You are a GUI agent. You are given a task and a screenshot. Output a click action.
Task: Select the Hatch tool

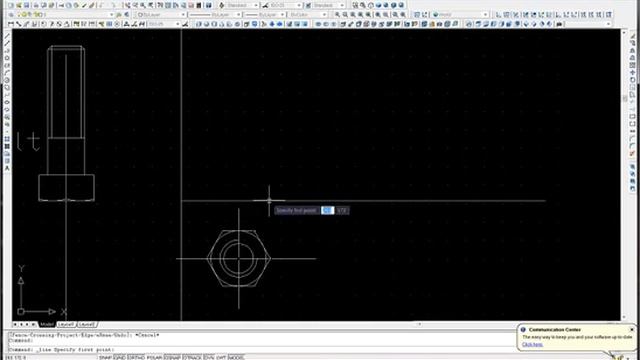(x=7, y=146)
